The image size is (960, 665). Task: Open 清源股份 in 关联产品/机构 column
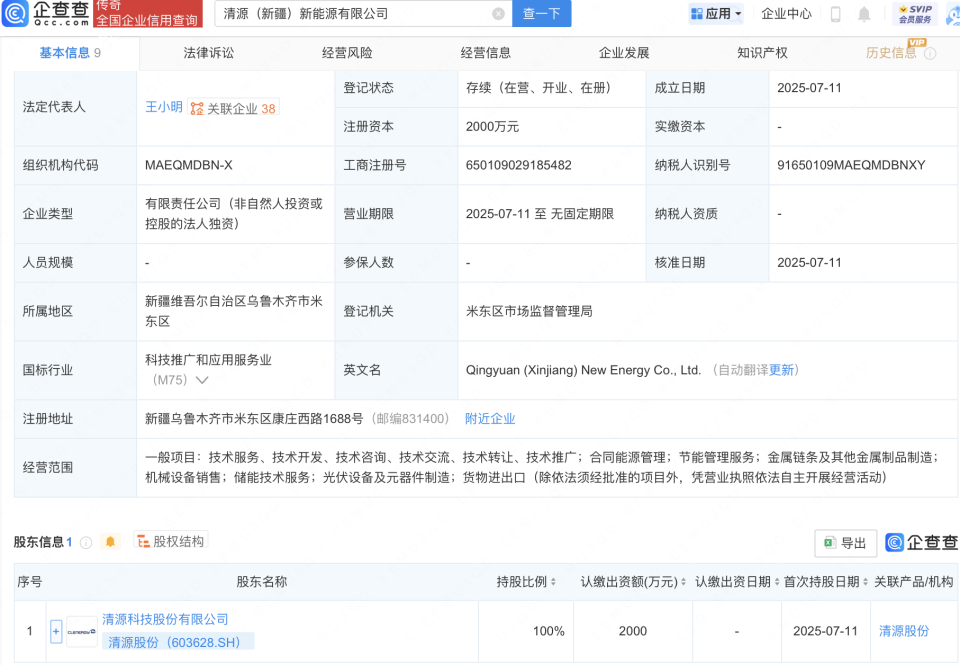click(904, 631)
